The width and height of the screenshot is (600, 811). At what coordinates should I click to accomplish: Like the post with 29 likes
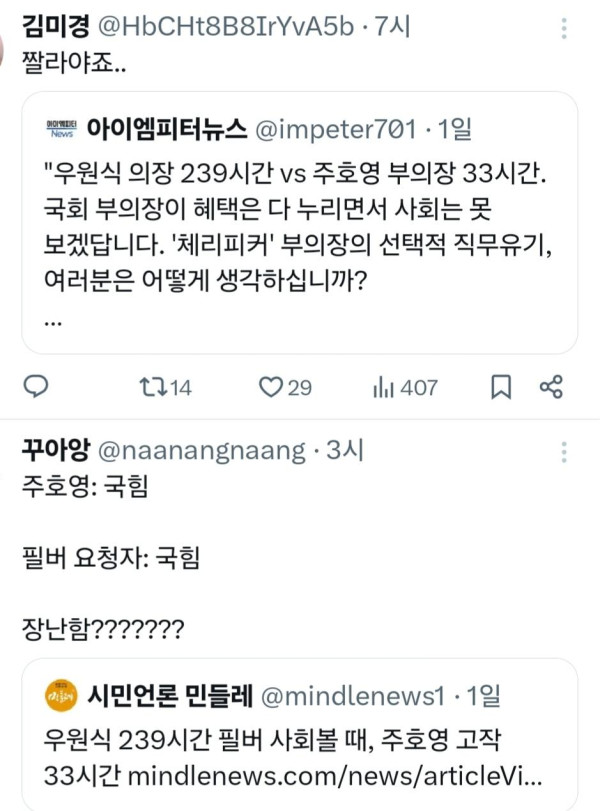point(271,387)
